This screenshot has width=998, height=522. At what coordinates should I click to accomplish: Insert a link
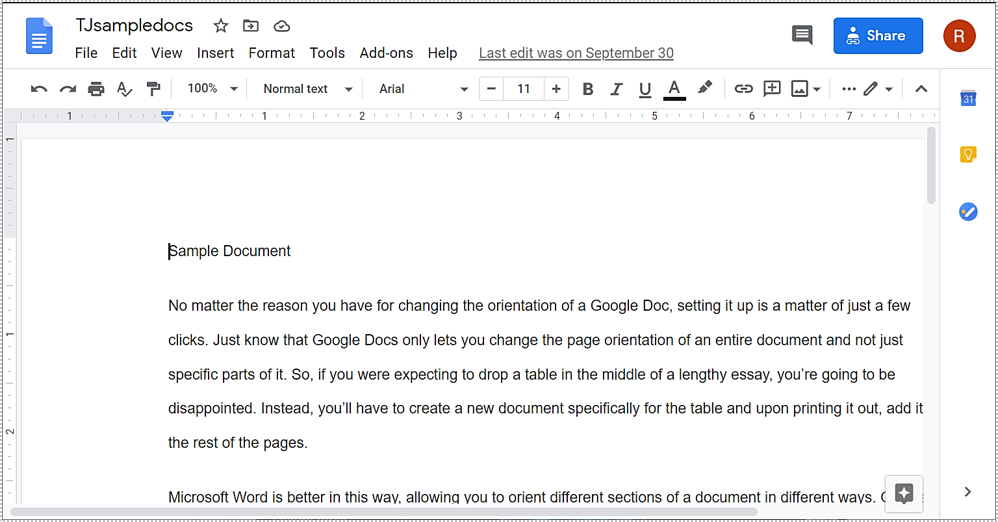click(x=743, y=89)
